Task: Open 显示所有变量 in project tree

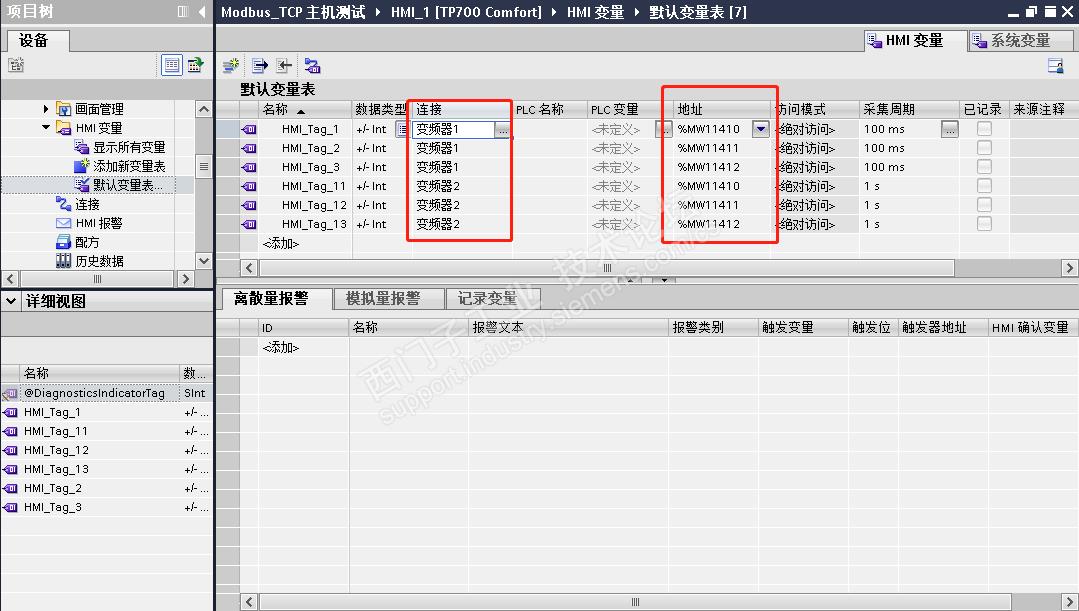Action: coord(129,147)
